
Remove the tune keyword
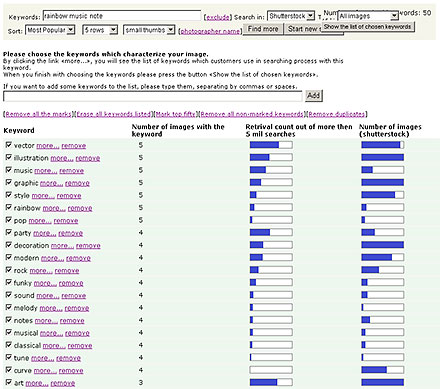68,358
